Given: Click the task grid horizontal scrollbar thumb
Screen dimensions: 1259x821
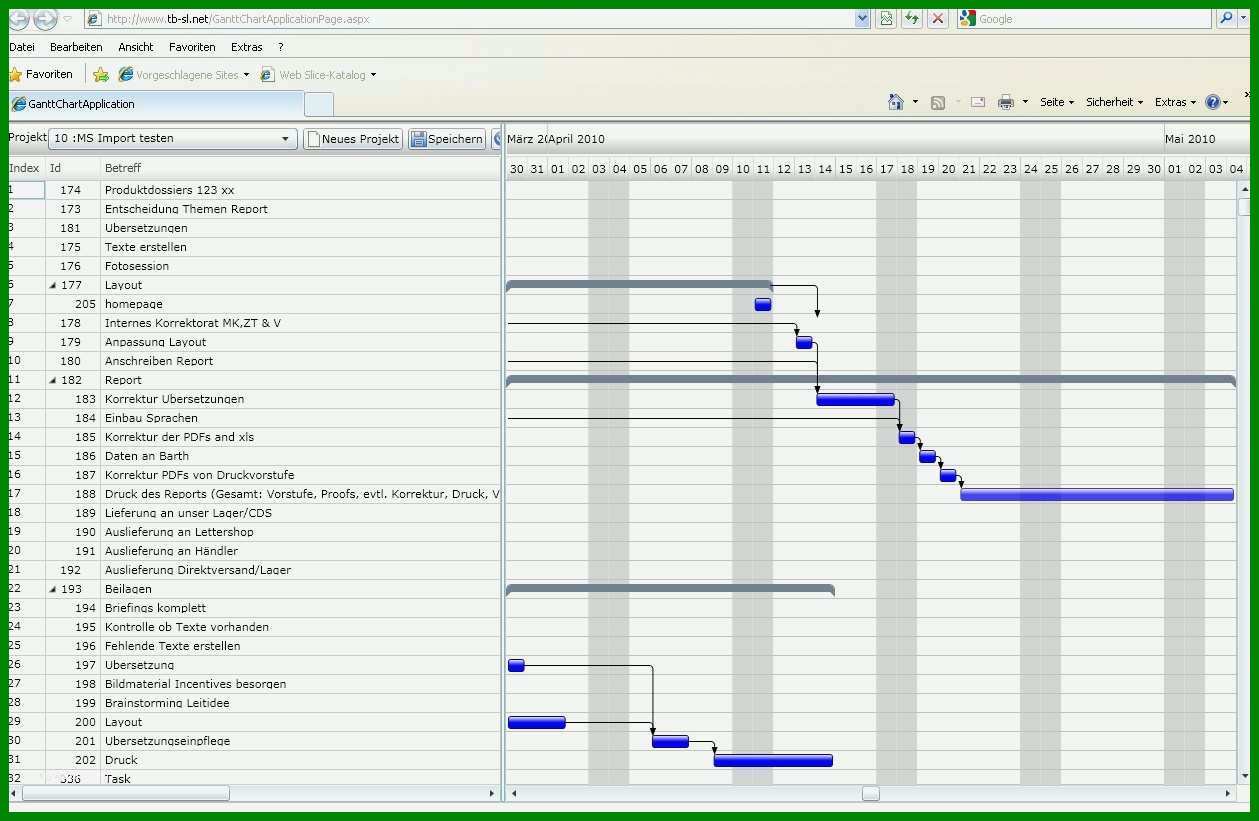Looking at the screenshot, I should [125, 793].
